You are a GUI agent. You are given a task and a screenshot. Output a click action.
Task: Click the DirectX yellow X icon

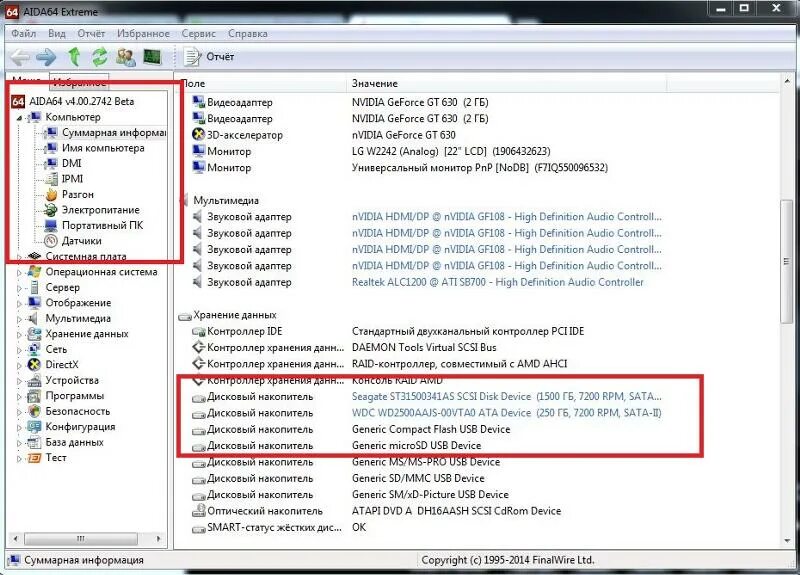click(35, 365)
